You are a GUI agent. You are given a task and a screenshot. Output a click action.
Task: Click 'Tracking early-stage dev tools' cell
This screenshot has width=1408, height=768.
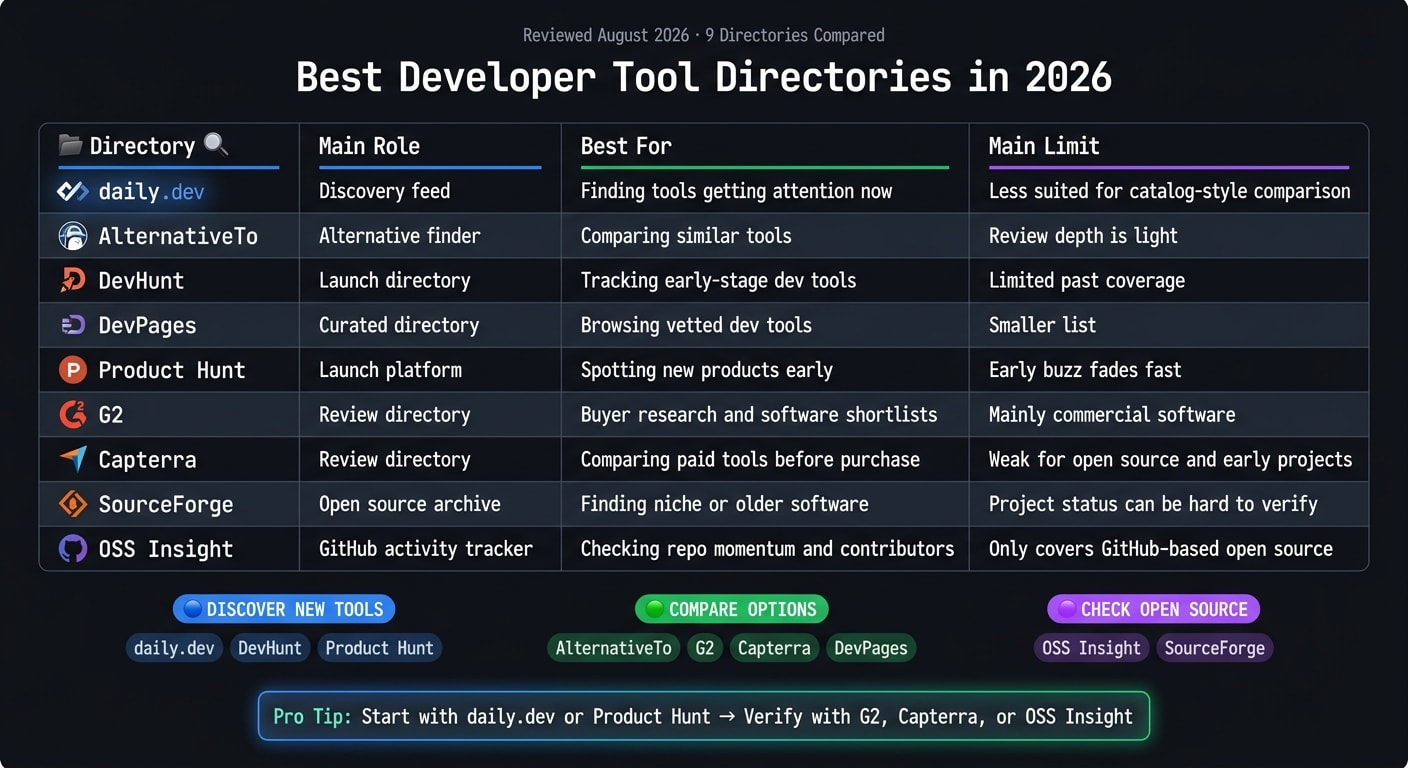[x=718, y=281]
